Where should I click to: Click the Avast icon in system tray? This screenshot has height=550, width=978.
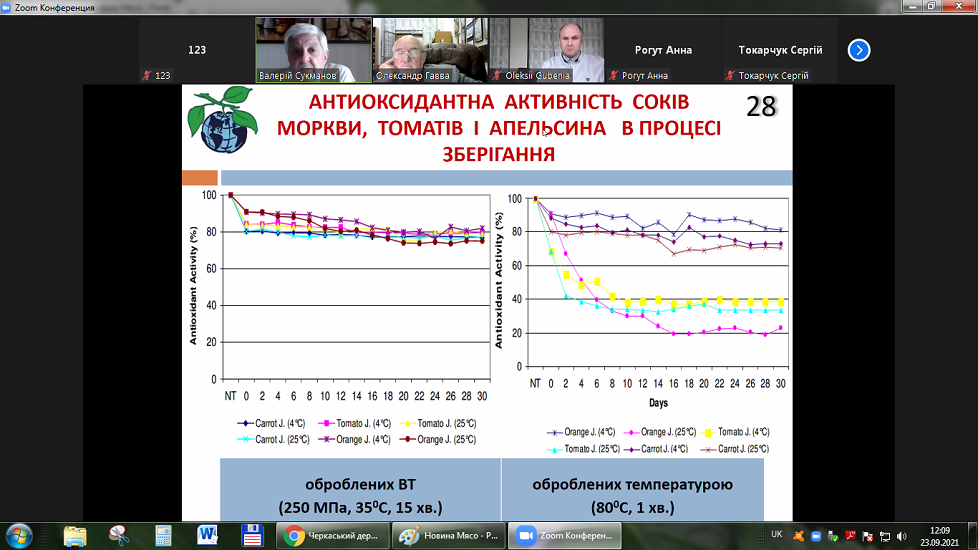(x=798, y=536)
